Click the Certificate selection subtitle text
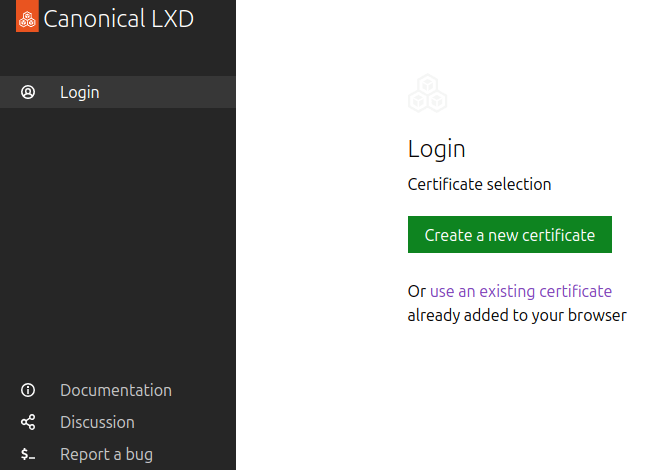This screenshot has width=645, height=470. tap(479, 184)
